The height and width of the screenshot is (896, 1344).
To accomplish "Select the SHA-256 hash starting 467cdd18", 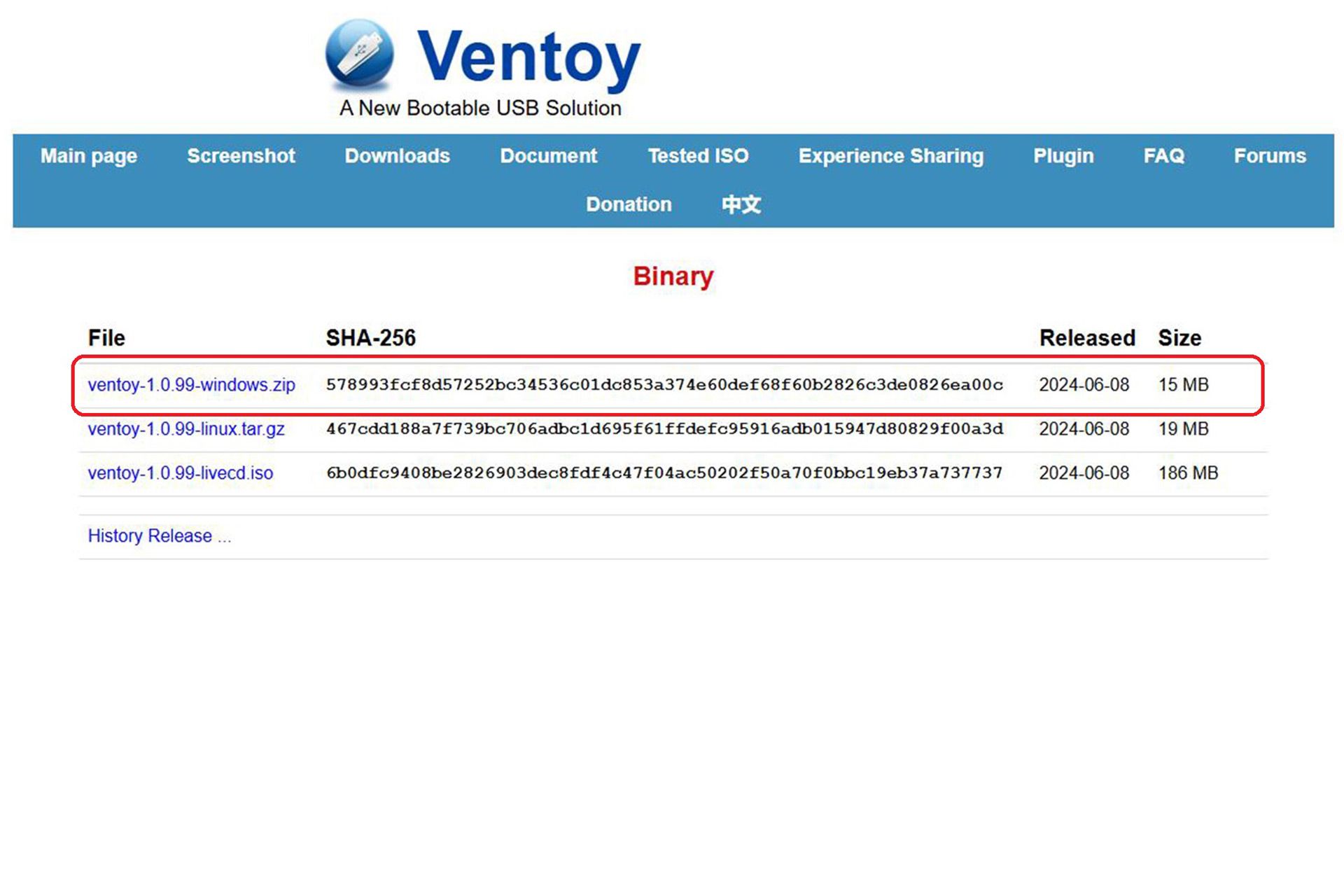I will click(664, 429).
